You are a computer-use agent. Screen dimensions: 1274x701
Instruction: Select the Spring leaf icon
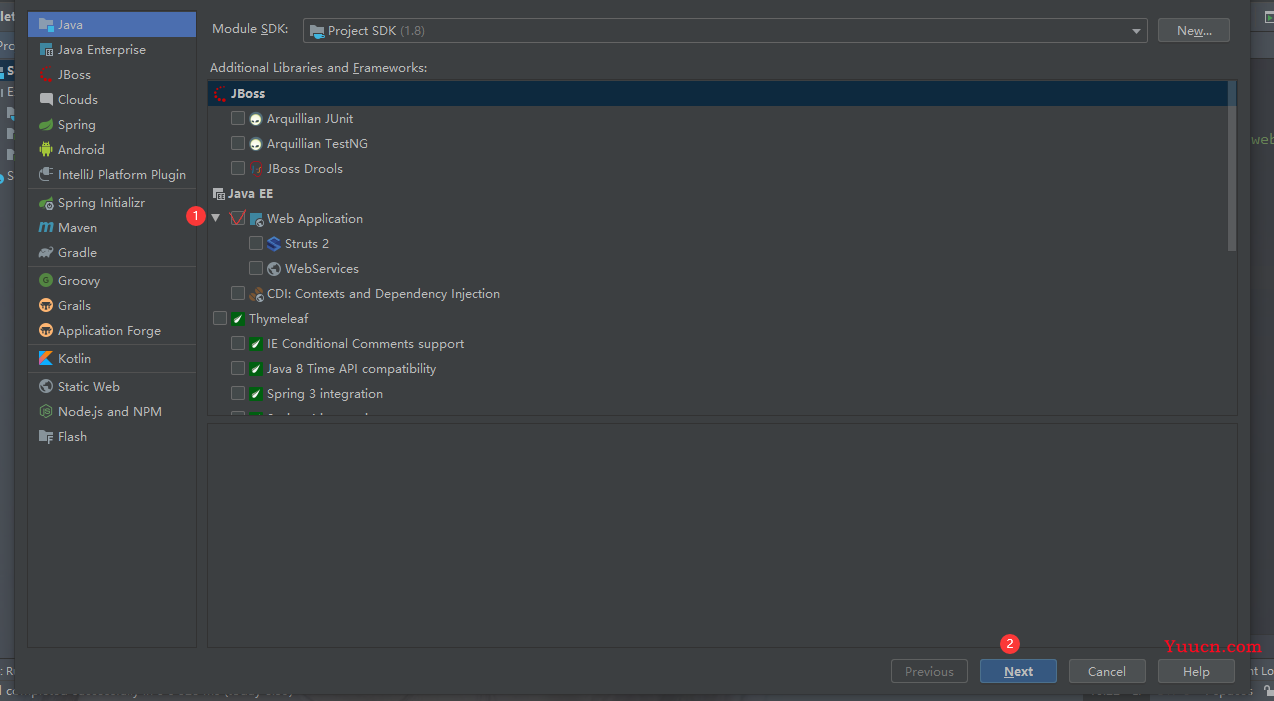coord(46,124)
